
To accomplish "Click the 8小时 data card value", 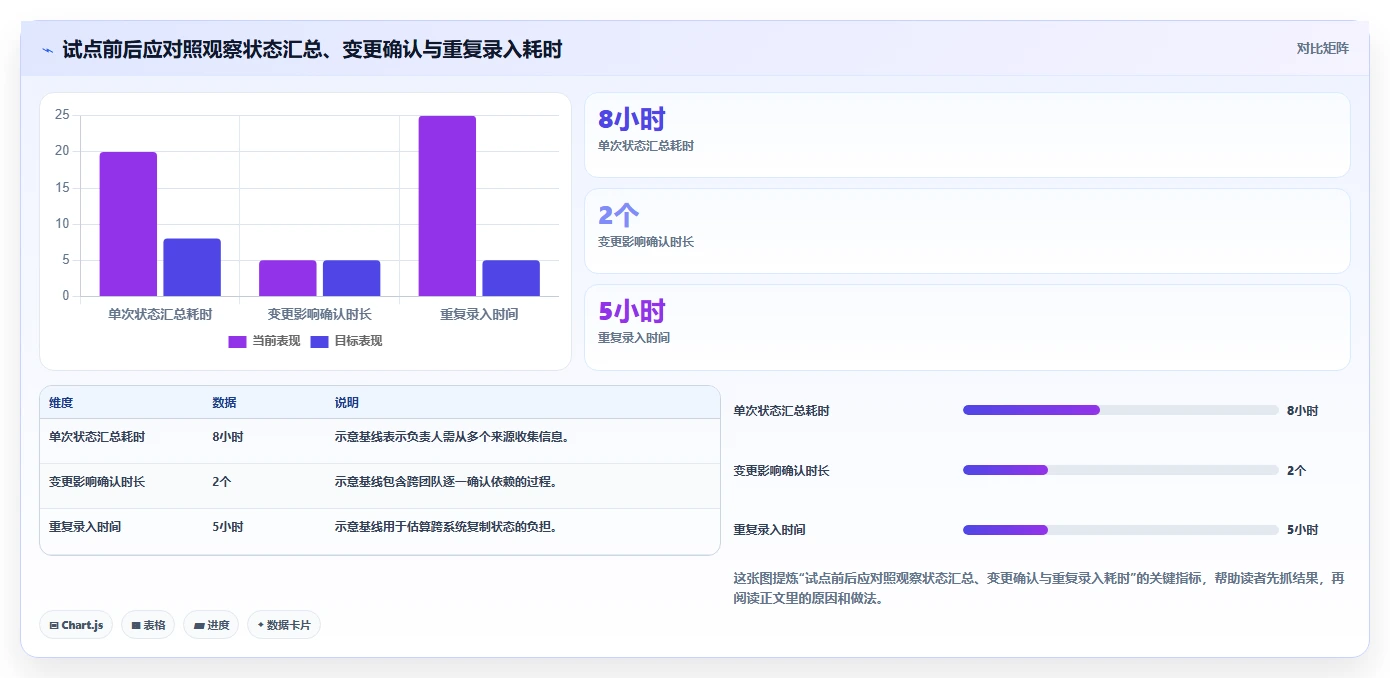I will coord(631,119).
